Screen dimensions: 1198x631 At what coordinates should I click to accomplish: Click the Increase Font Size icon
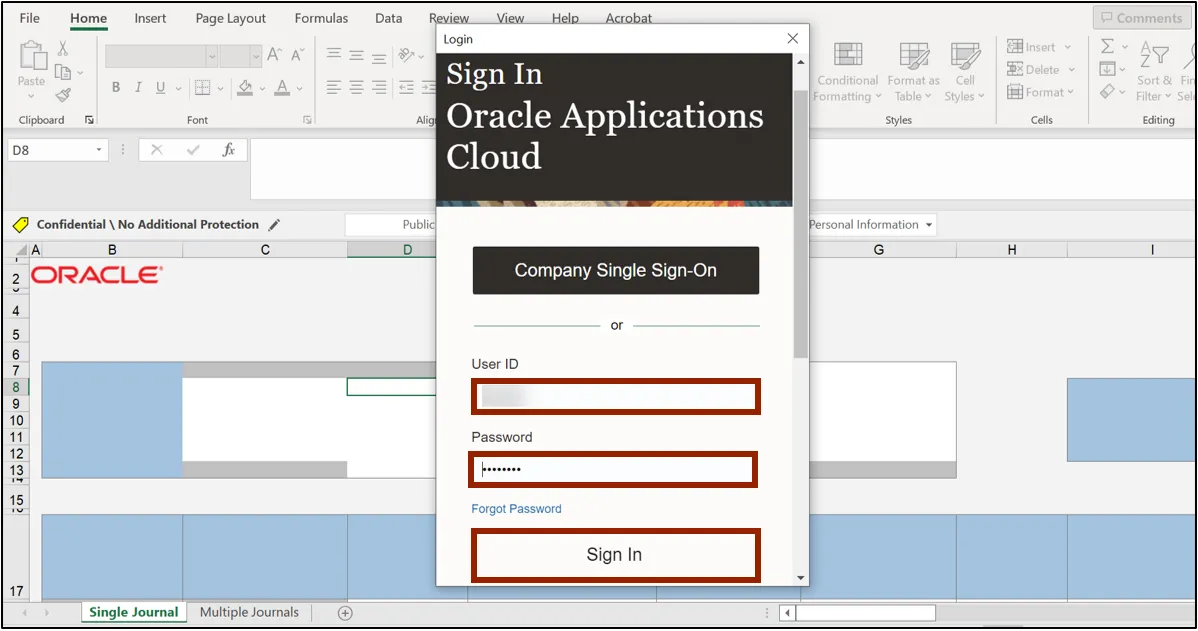click(274, 56)
